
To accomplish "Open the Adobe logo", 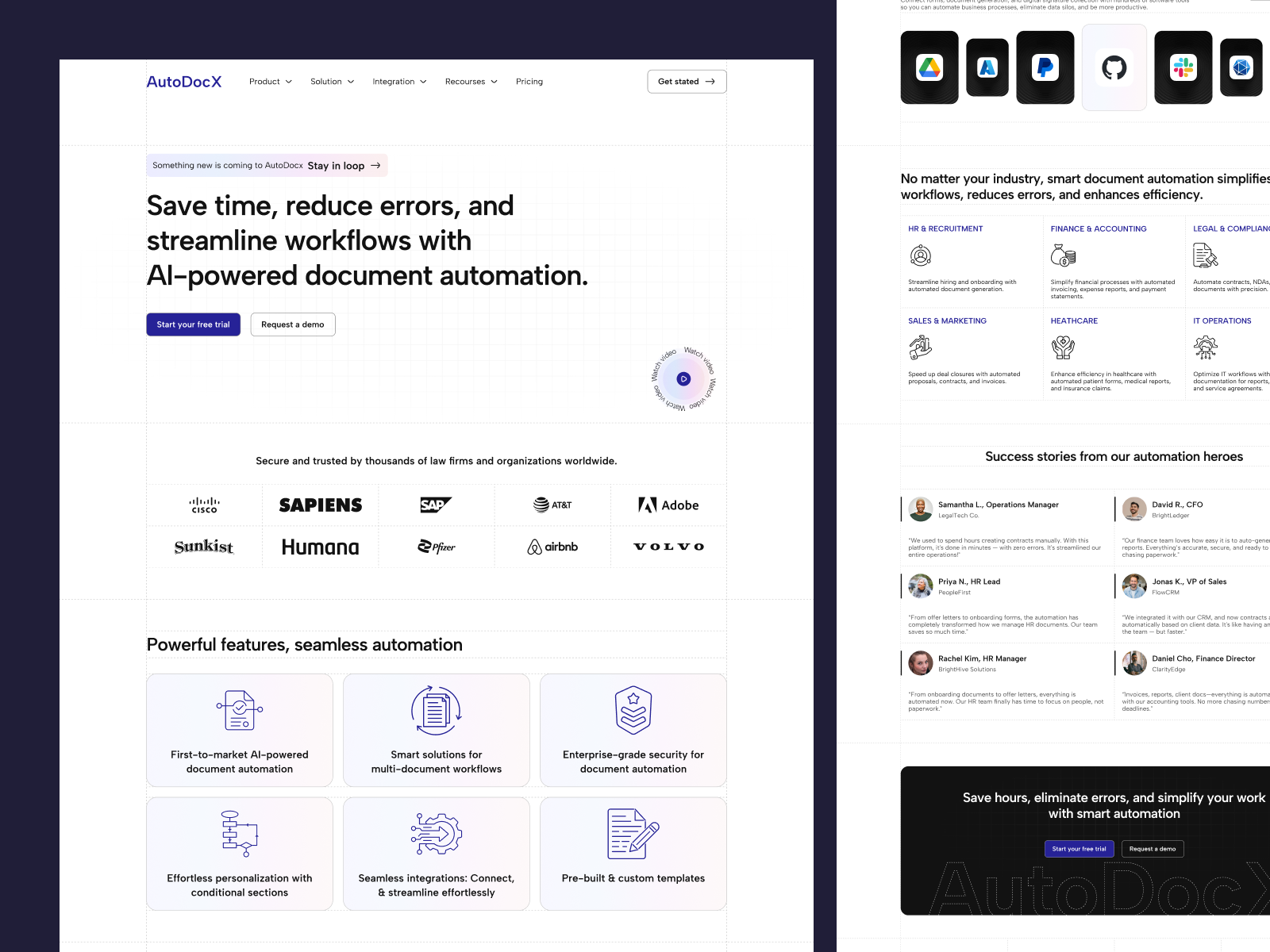I will click(x=668, y=505).
